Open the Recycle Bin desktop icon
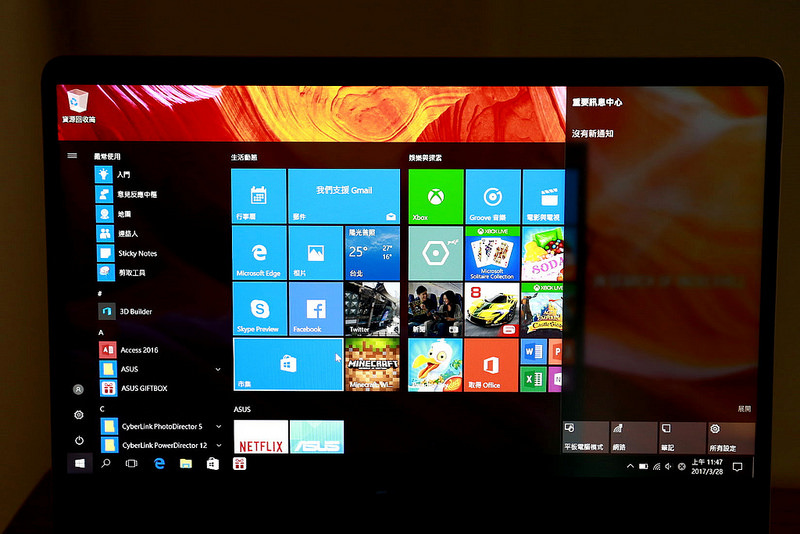This screenshot has height=534, width=800. [78, 106]
